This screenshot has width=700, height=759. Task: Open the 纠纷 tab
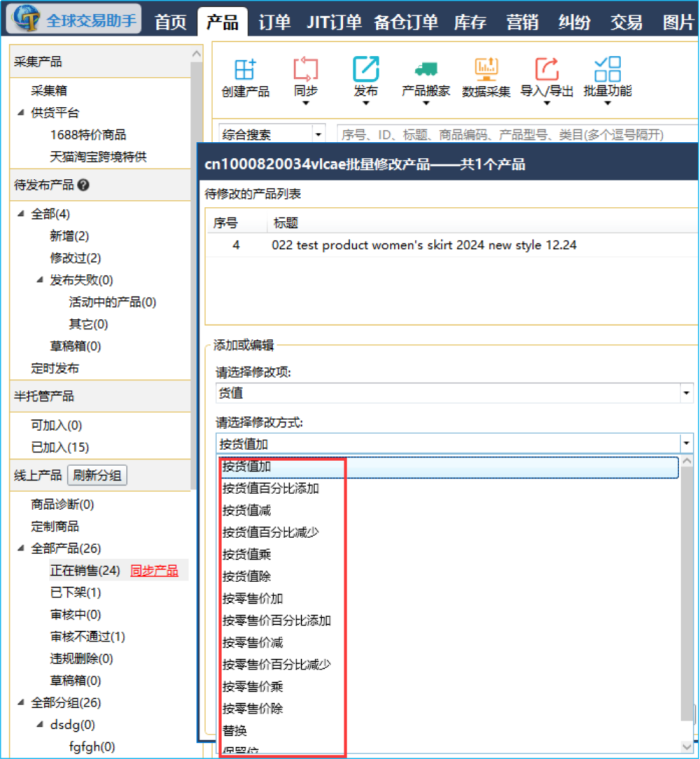(574, 22)
